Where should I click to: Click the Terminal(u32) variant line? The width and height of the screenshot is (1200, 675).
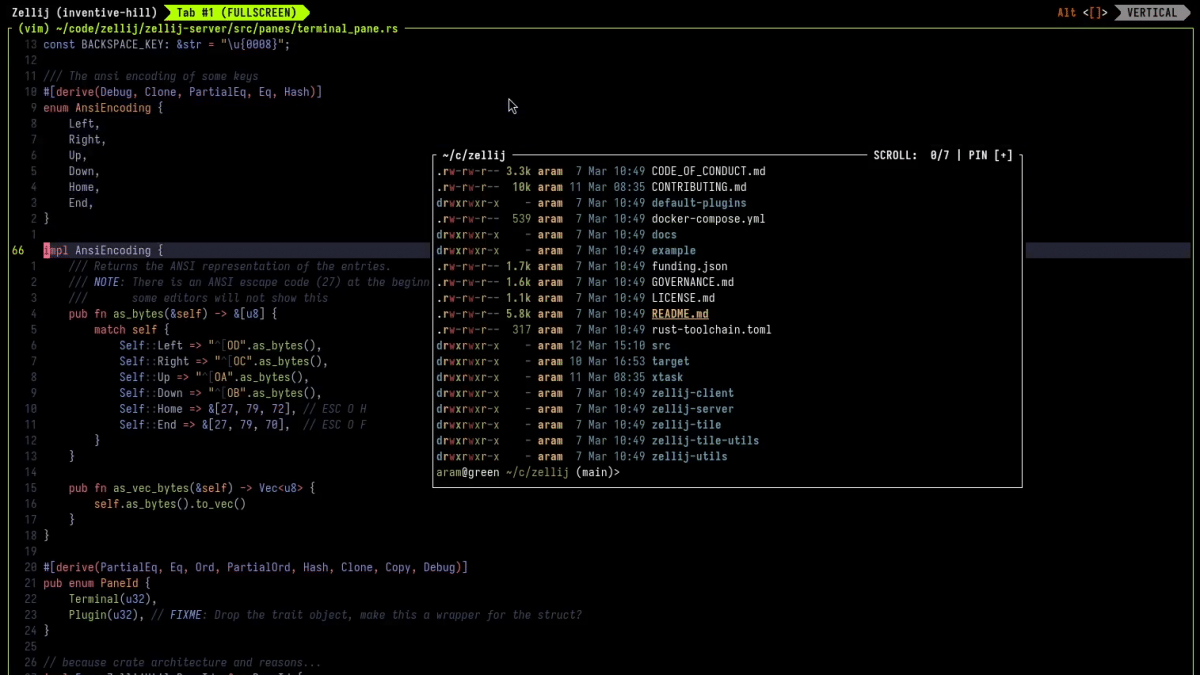[x=113, y=599]
